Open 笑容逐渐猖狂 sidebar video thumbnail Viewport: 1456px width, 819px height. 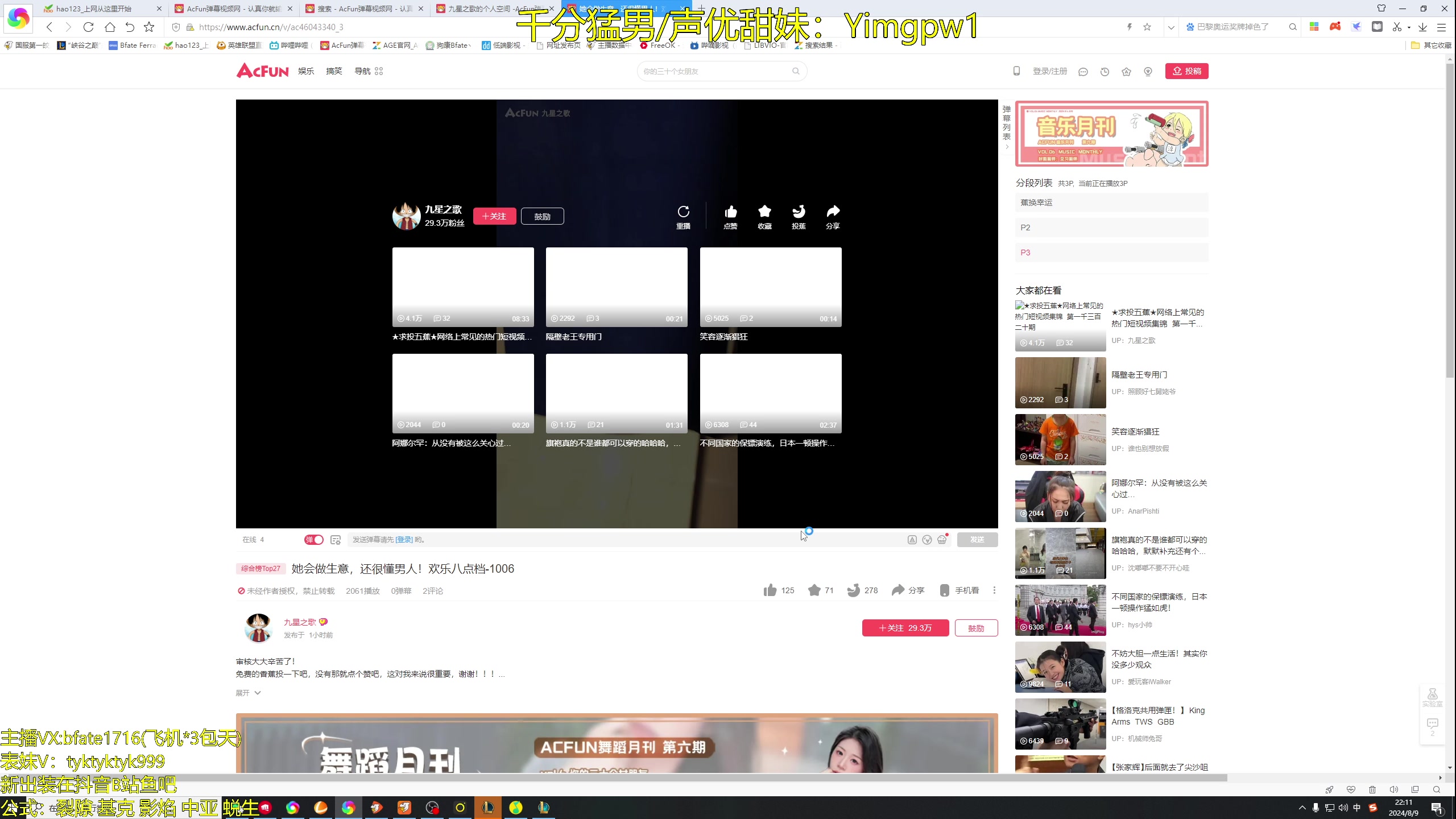click(1060, 439)
